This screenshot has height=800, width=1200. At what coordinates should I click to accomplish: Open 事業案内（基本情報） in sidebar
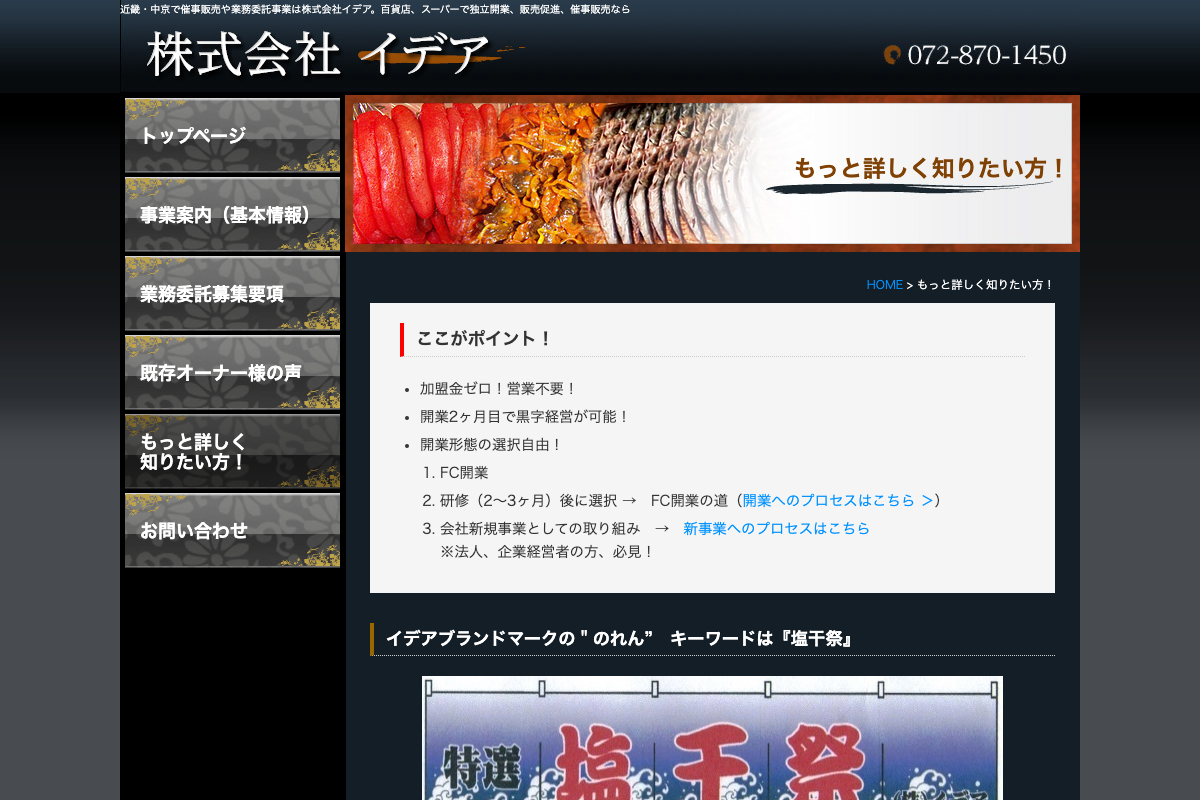coord(232,215)
